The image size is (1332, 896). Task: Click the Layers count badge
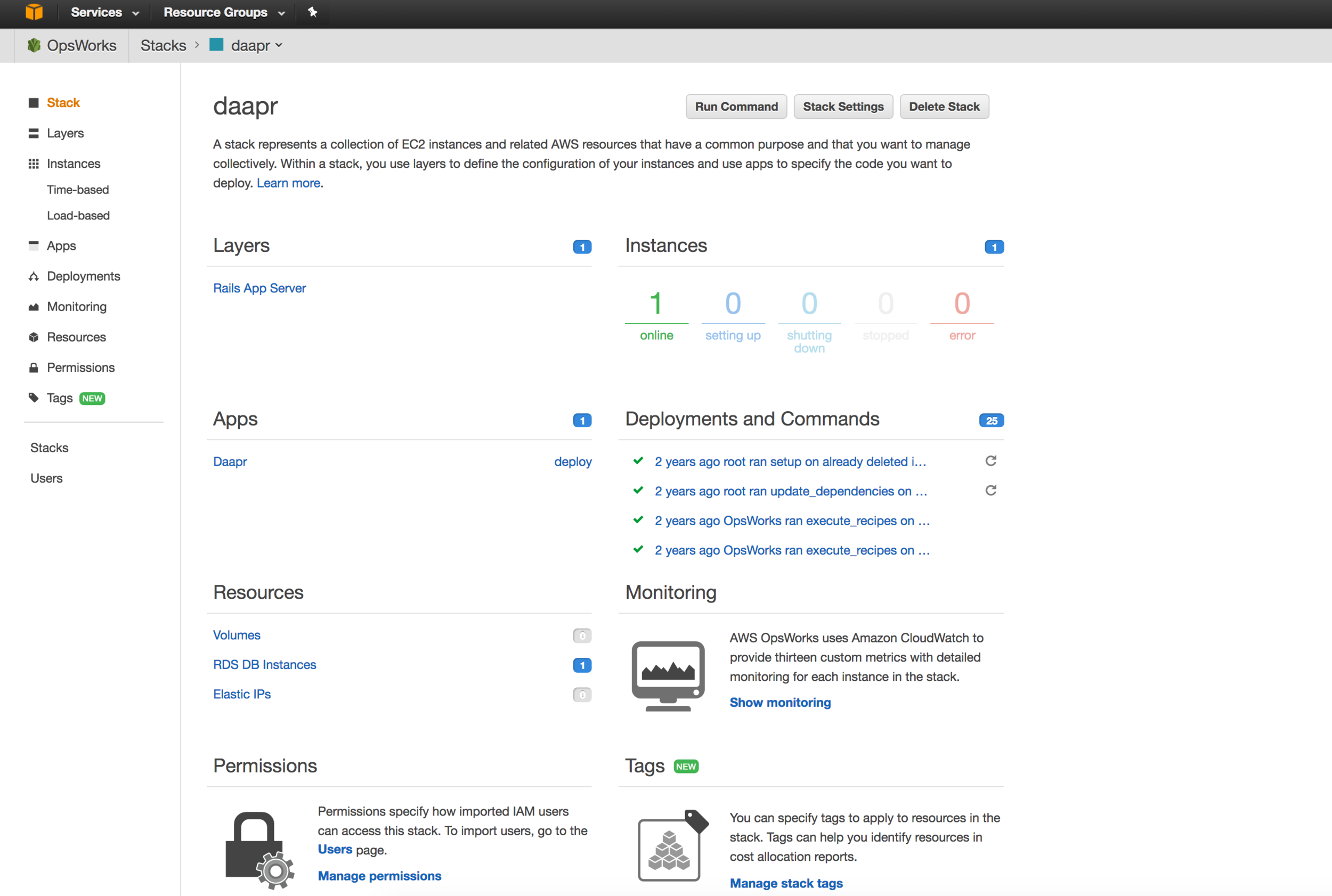(x=582, y=247)
